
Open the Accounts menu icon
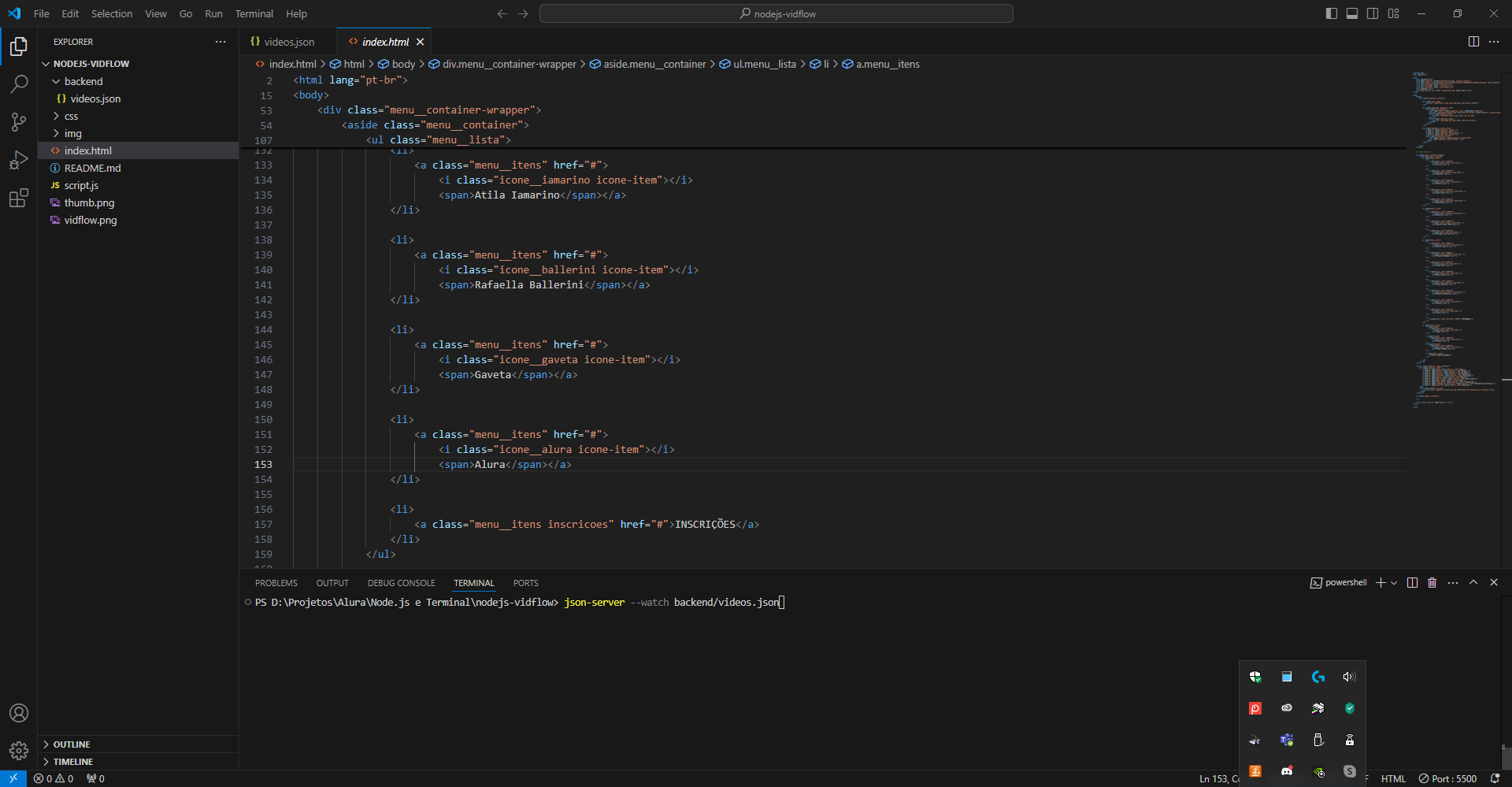point(19,713)
